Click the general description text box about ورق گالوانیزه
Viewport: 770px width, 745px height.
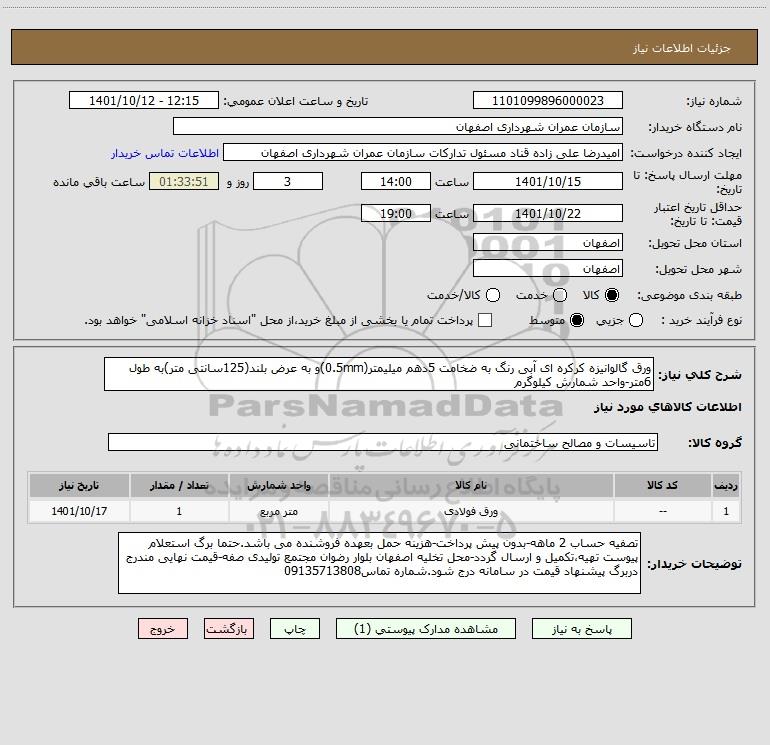pyautogui.click(x=379, y=374)
